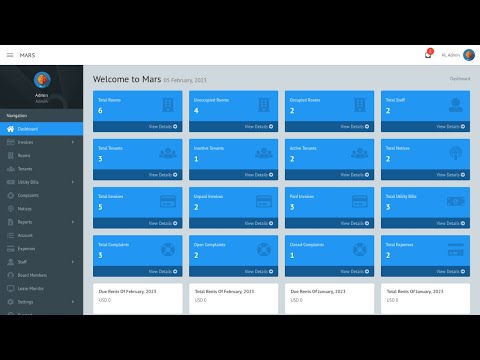Open Rooms in the sidebar
Viewport: 480px width, 360px height.
click(41, 155)
